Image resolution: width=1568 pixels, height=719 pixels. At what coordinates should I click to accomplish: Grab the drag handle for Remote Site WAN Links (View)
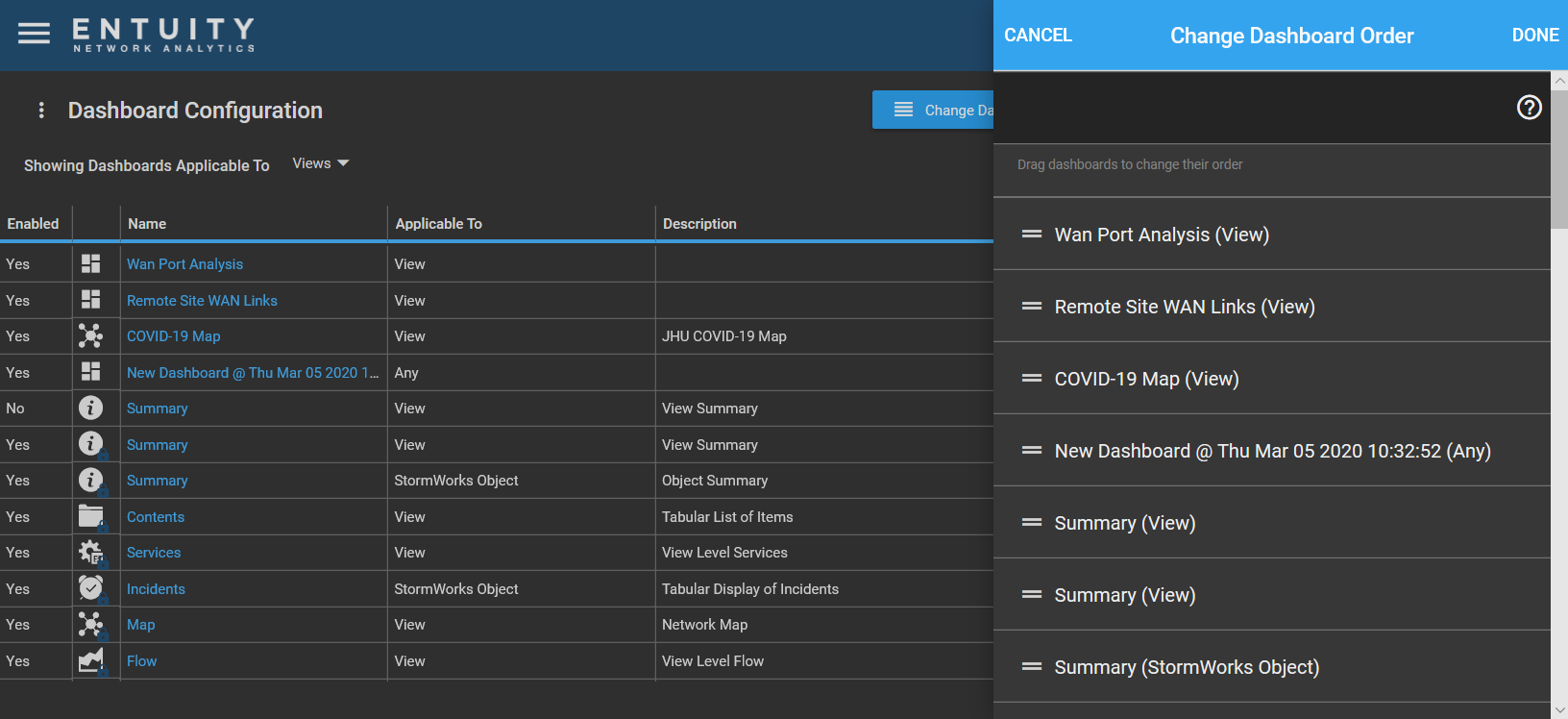tap(1032, 306)
